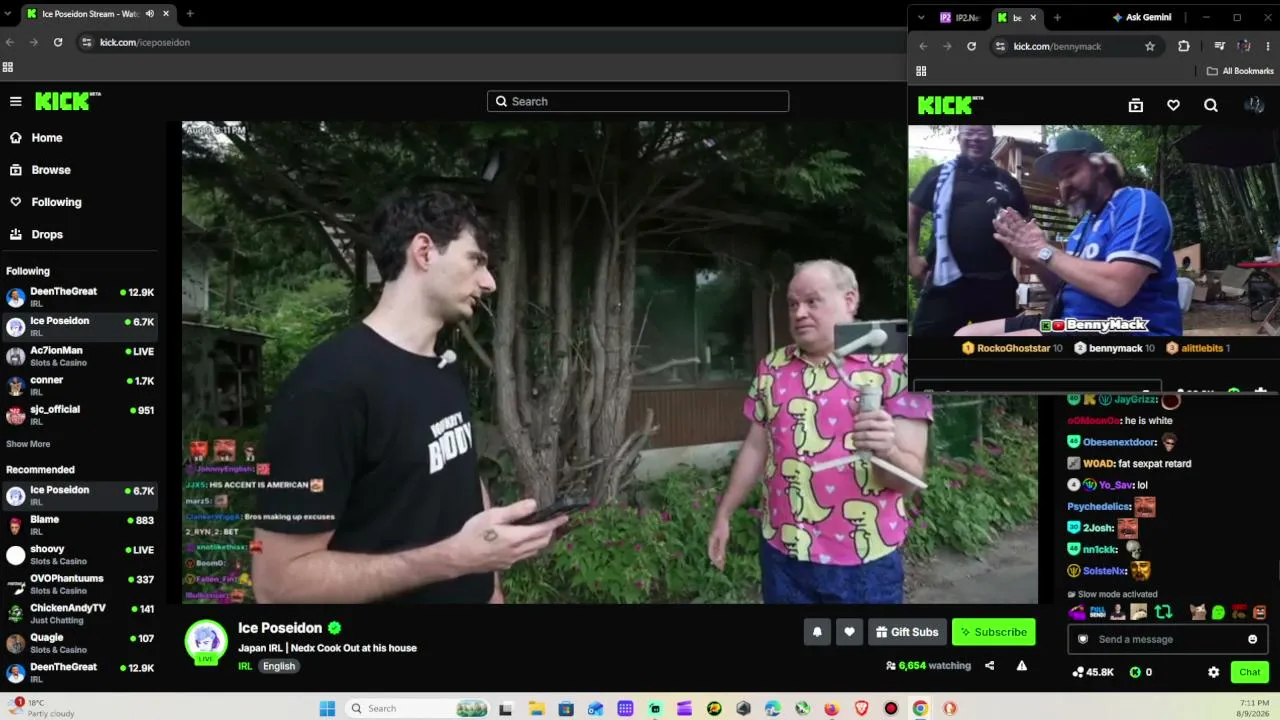Open following heart in right Kick header

click(x=1173, y=105)
